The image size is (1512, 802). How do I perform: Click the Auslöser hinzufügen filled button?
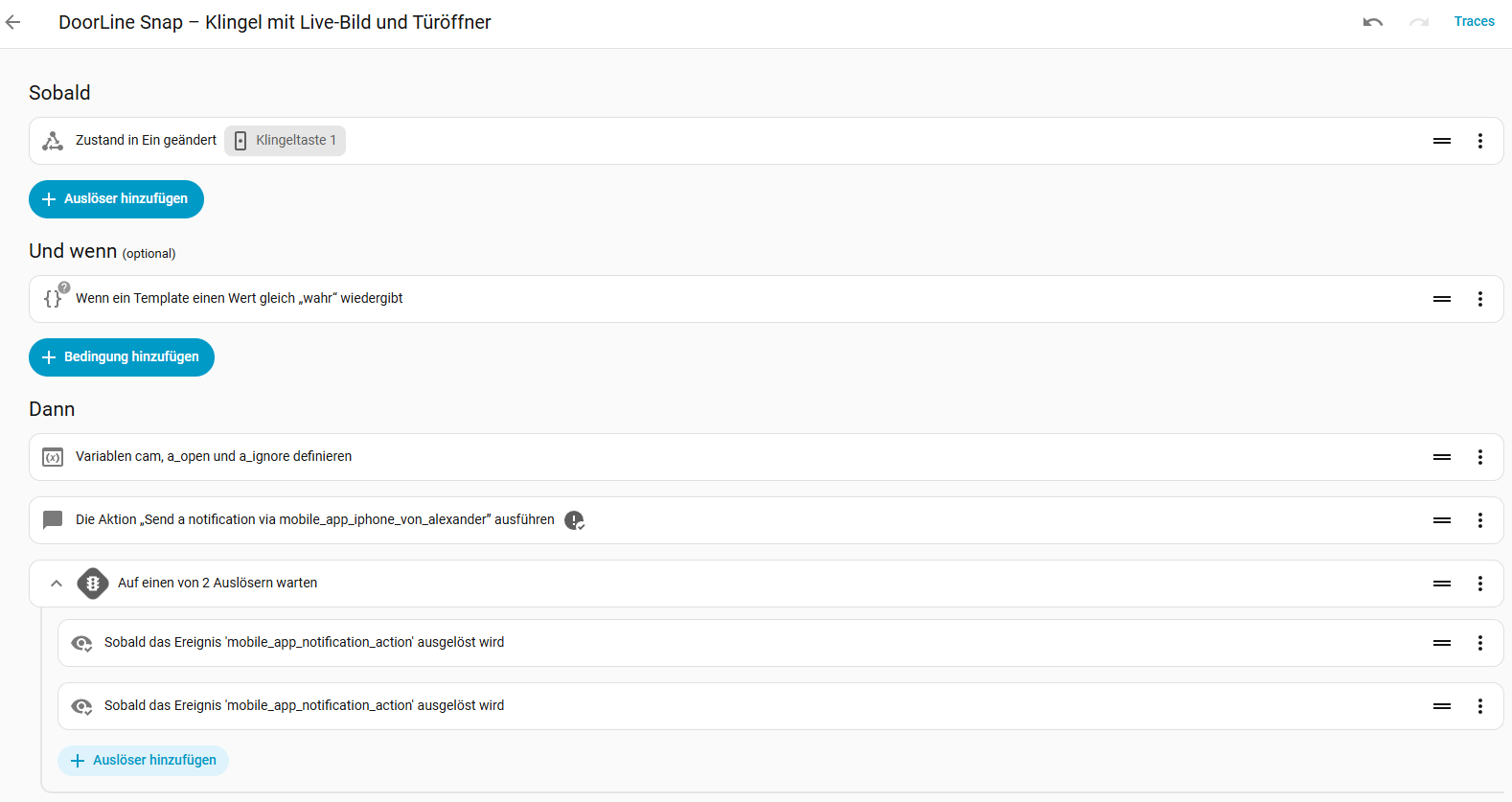116,199
